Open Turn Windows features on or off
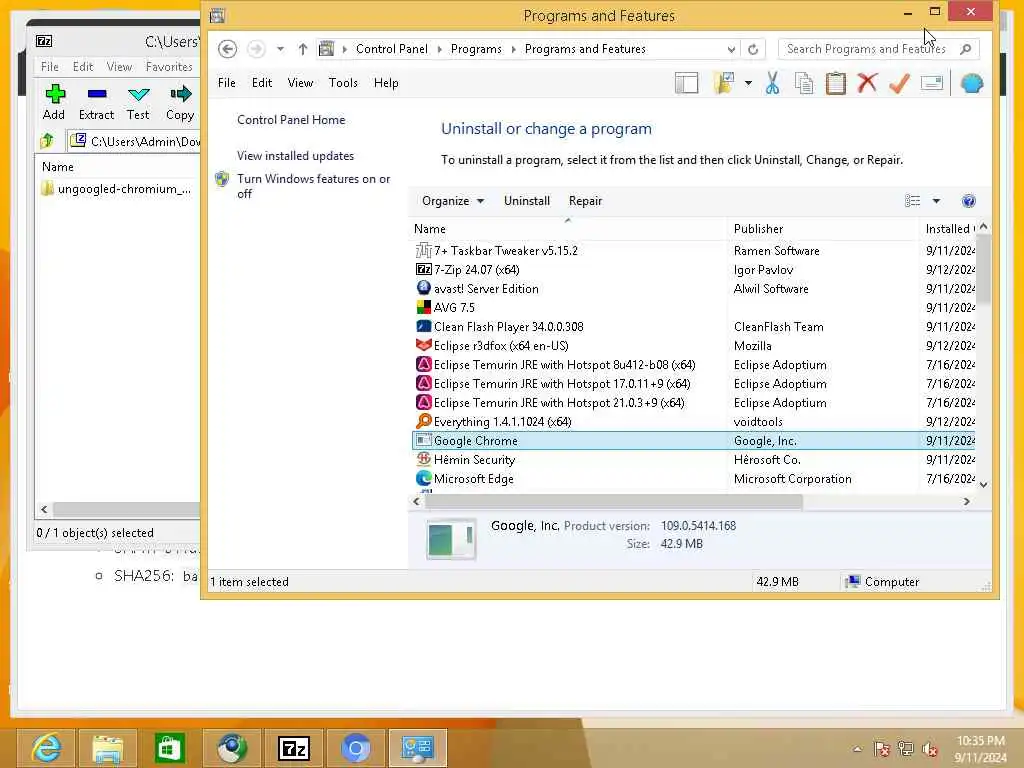This screenshot has width=1024, height=768. click(313, 186)
